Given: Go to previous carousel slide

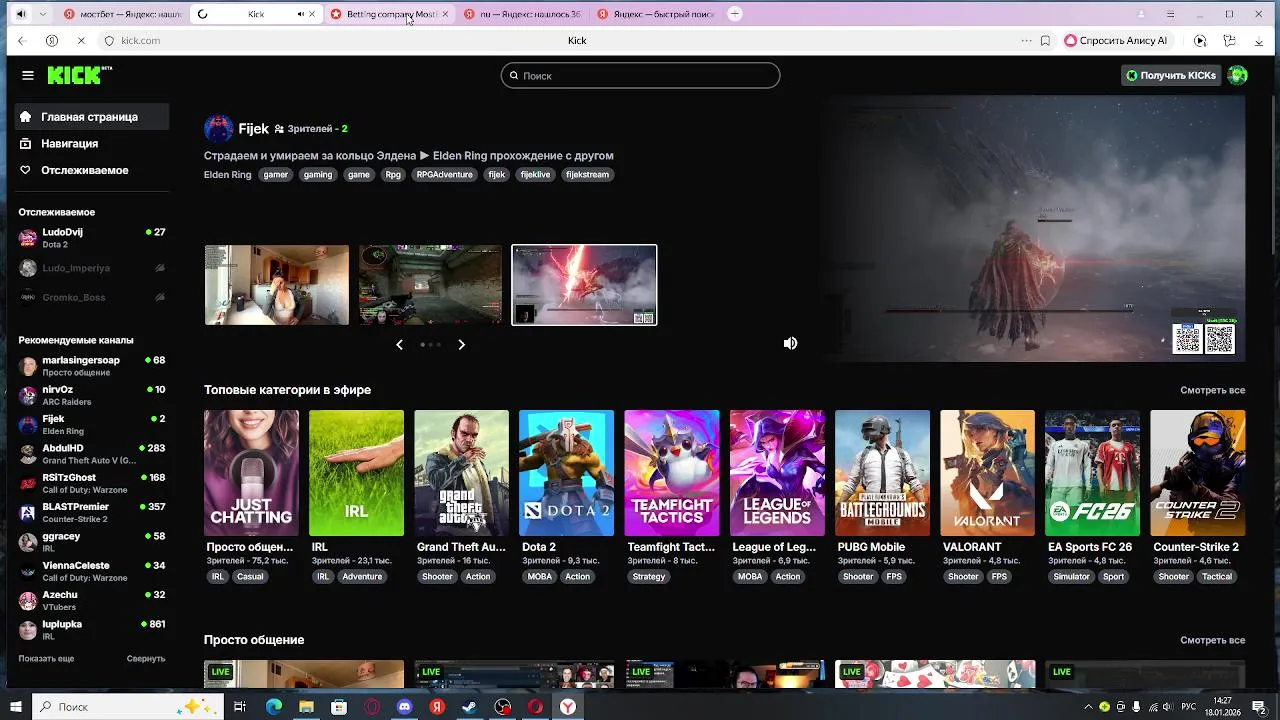Looking at the screenshot, I should pos(399,344).
